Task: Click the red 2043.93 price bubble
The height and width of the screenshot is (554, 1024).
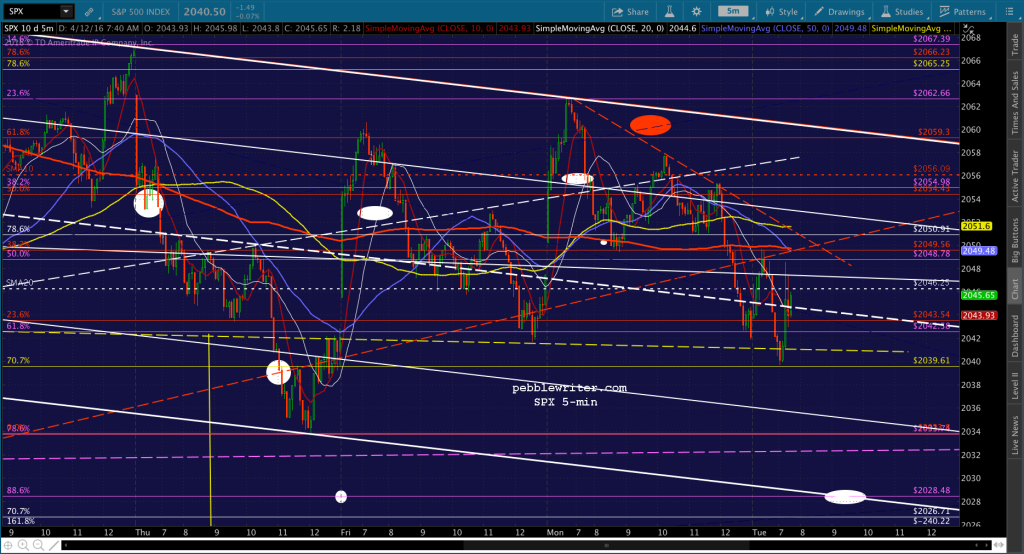Action: tap(979, 316)
